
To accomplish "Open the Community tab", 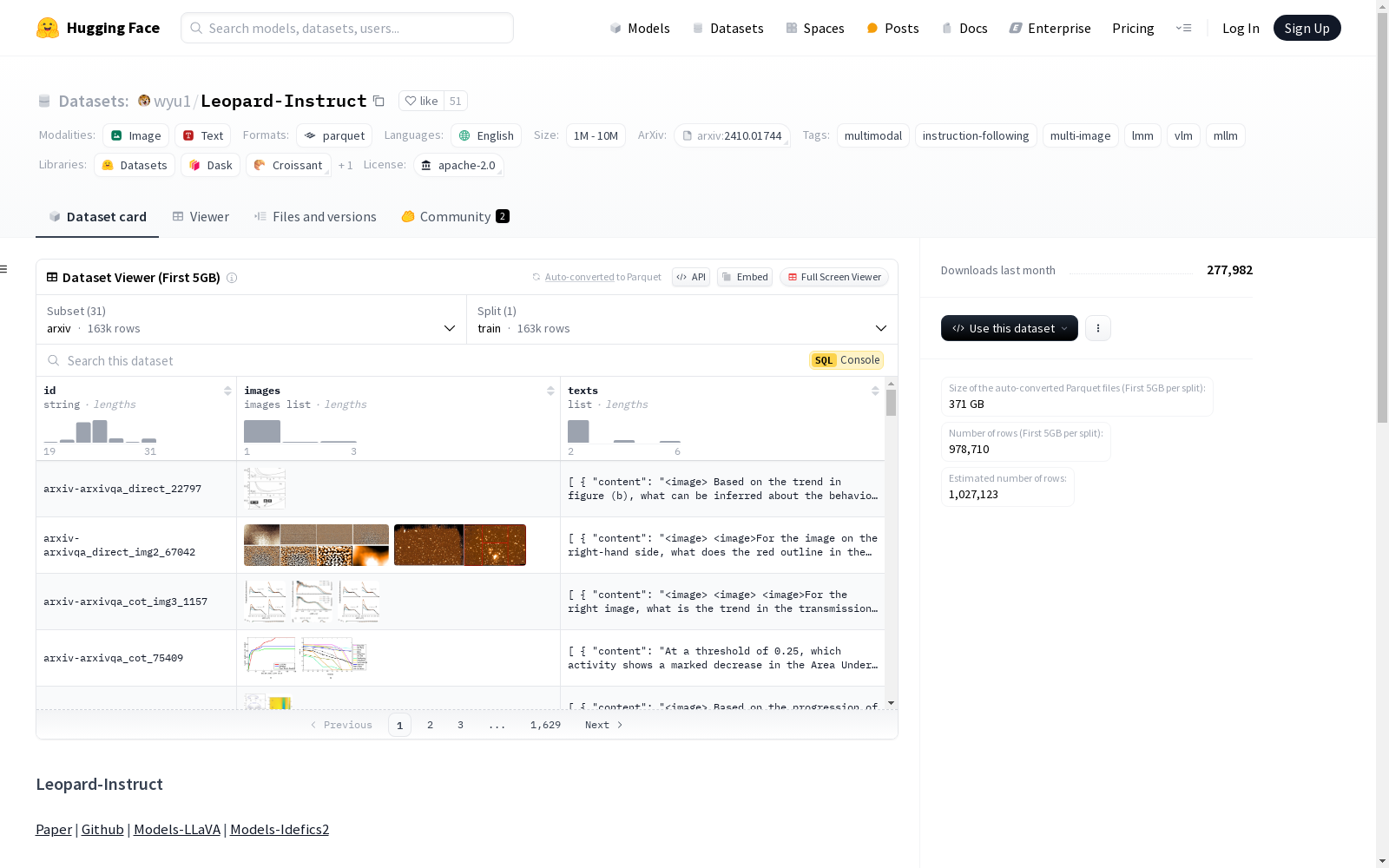I will coord(456,217).
